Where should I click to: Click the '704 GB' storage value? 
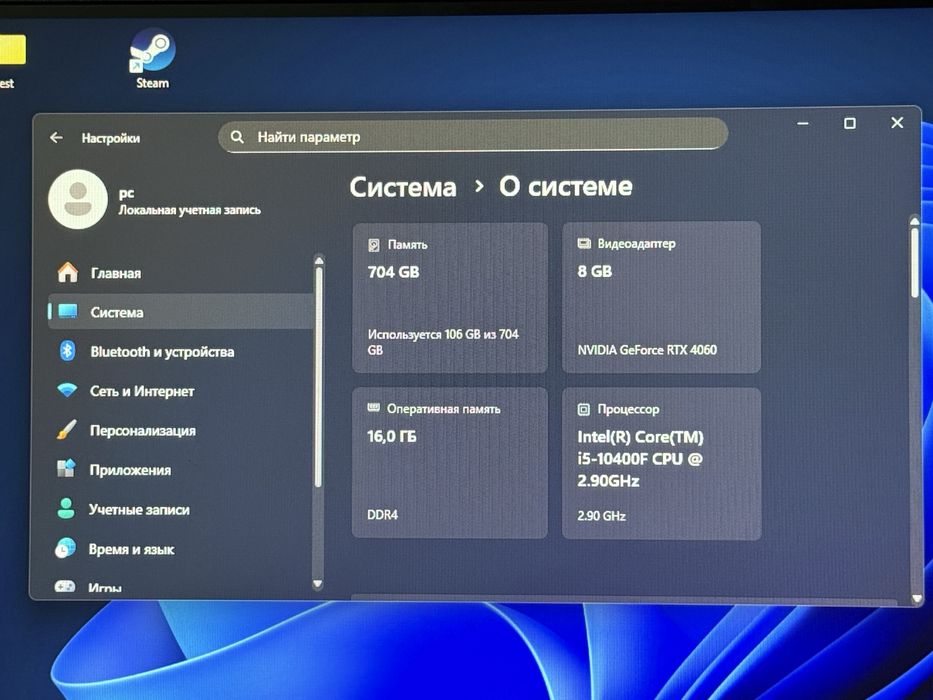[393, 272]
